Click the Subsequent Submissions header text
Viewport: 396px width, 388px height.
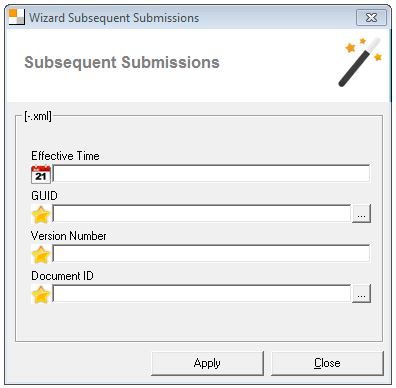[x=122, y=62]
